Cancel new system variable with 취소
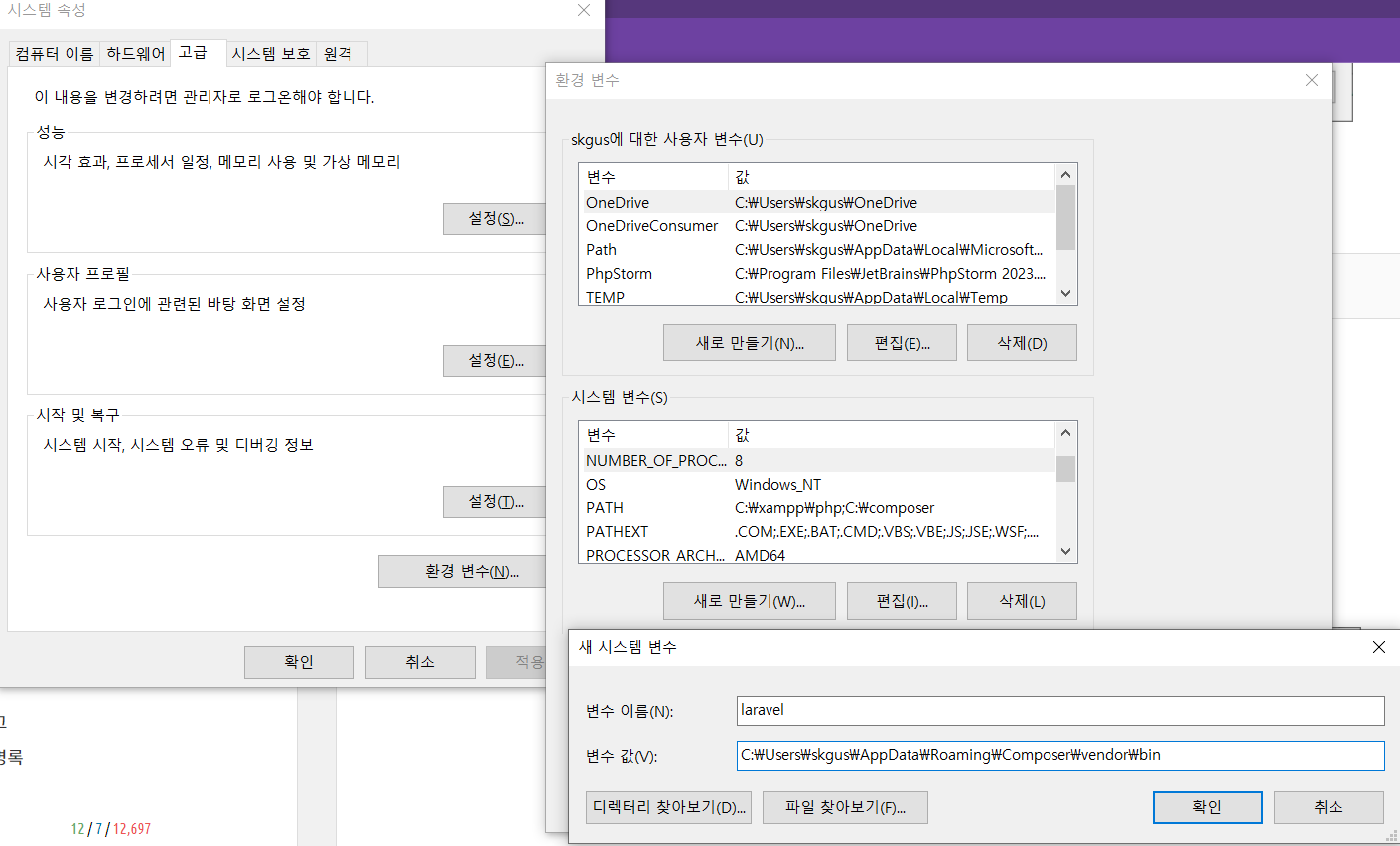The image size is (1400, 846). [1329, 807]
